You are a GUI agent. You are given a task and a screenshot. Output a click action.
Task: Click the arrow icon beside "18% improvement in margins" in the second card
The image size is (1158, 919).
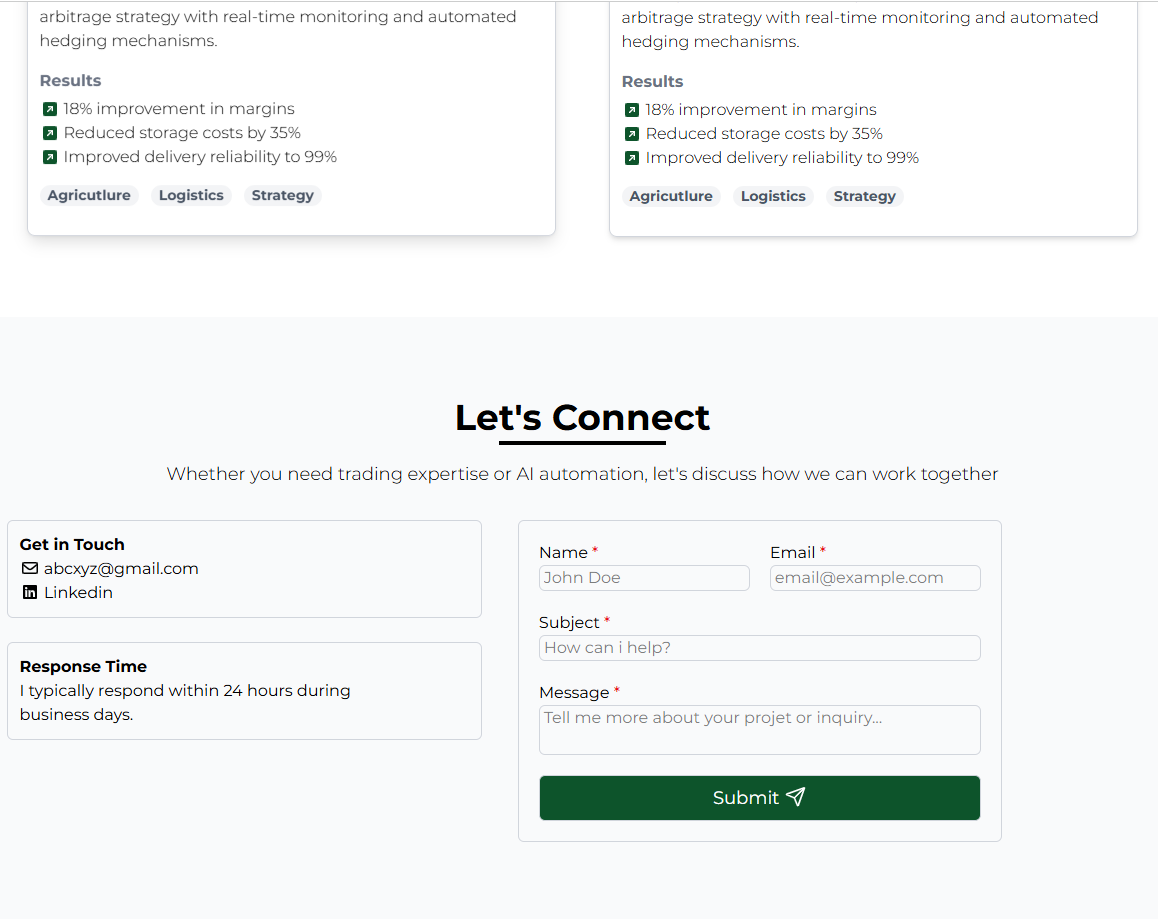pos(632,110)
